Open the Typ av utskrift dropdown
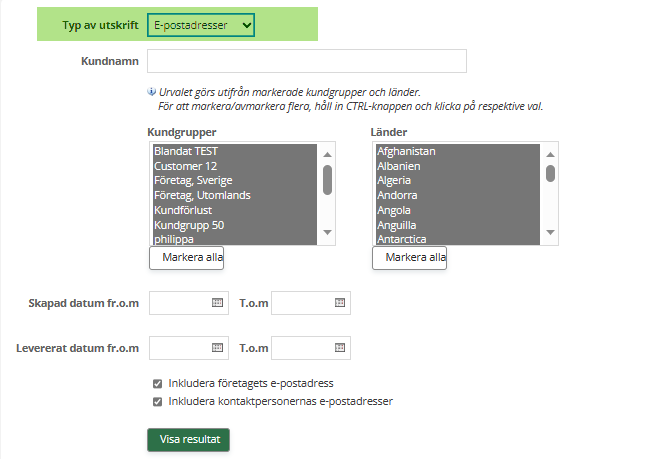This screenshot has width=652, height=459. [200, 25]
